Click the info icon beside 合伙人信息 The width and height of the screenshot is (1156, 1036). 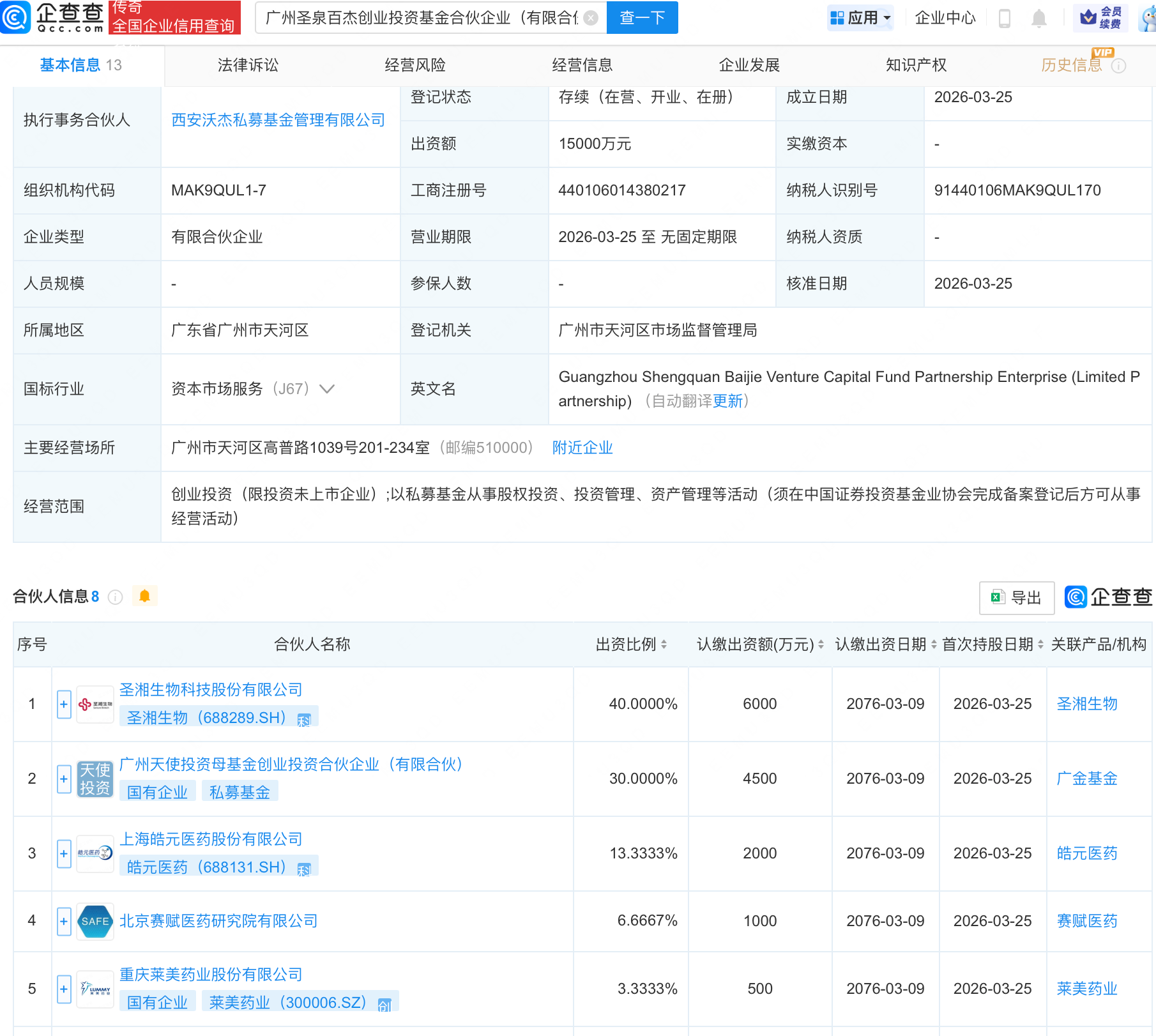(116, 597)
